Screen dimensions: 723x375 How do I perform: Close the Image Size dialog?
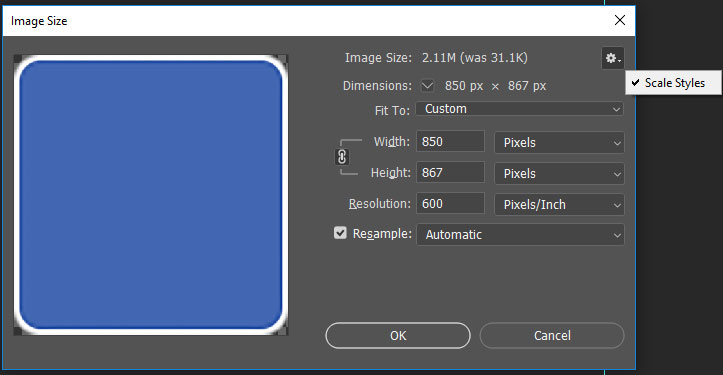620,20
